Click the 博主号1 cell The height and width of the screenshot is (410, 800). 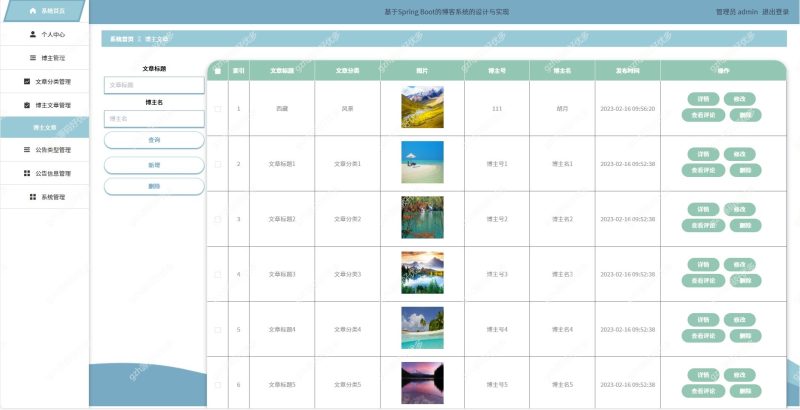(x=497, y=164)
